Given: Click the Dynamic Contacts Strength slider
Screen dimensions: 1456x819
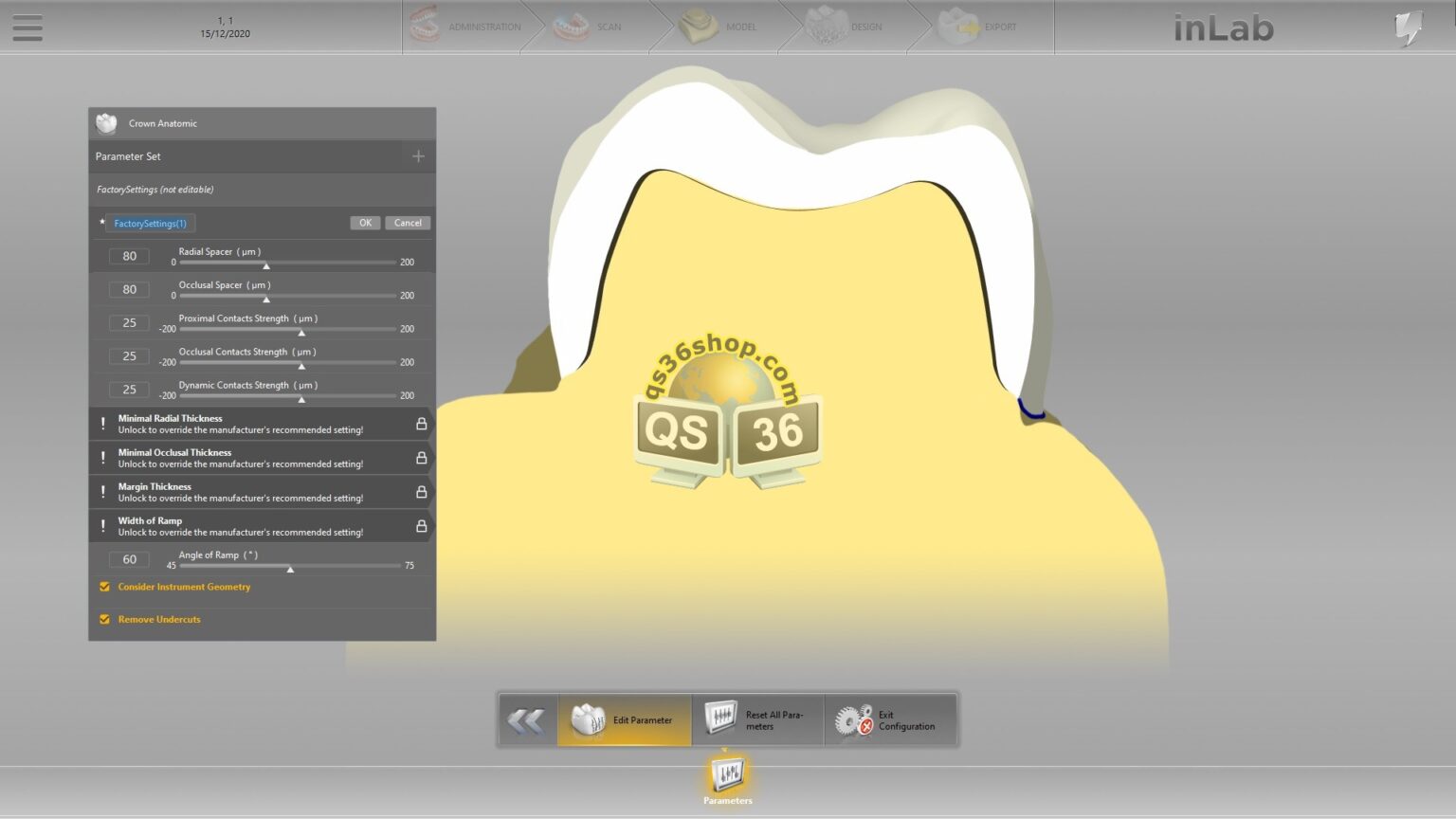Looking at the screenshot, I should 287,395.
